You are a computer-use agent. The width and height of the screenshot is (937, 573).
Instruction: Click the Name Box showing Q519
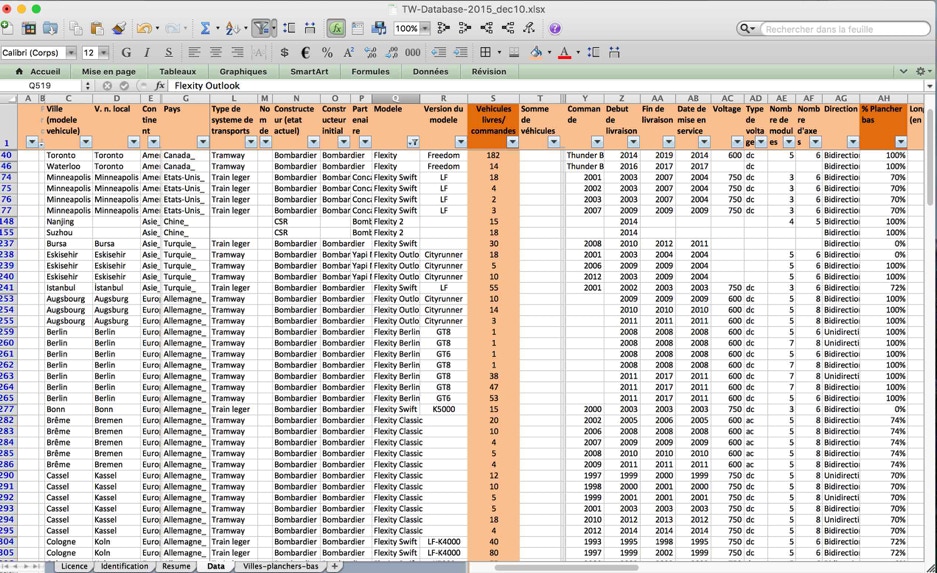[41, 85]
